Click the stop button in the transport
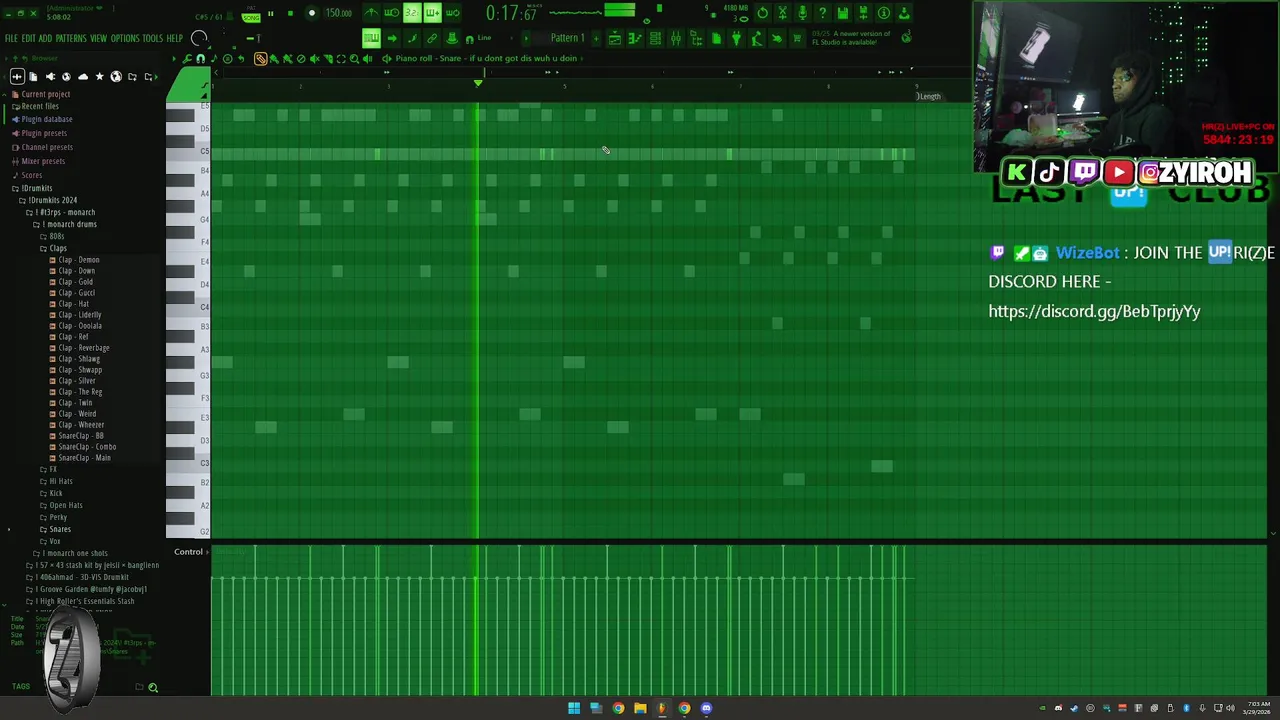 (290, 13)
